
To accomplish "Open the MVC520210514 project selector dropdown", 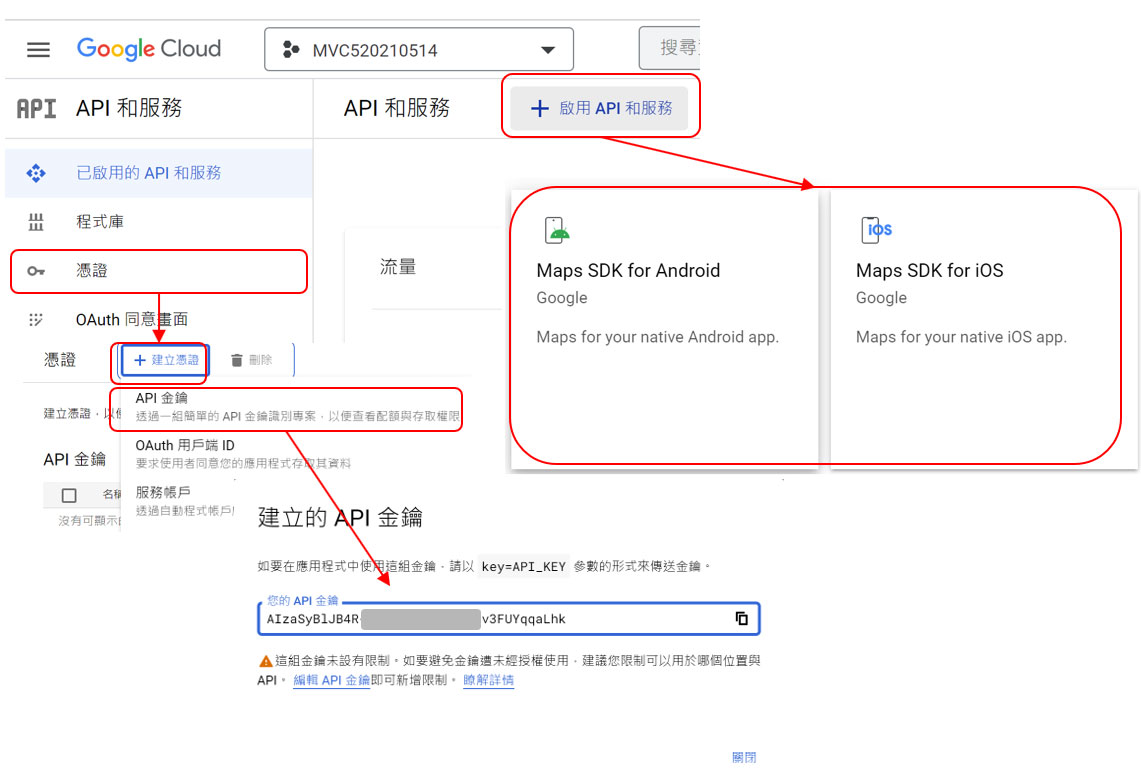I will (418, 49).
